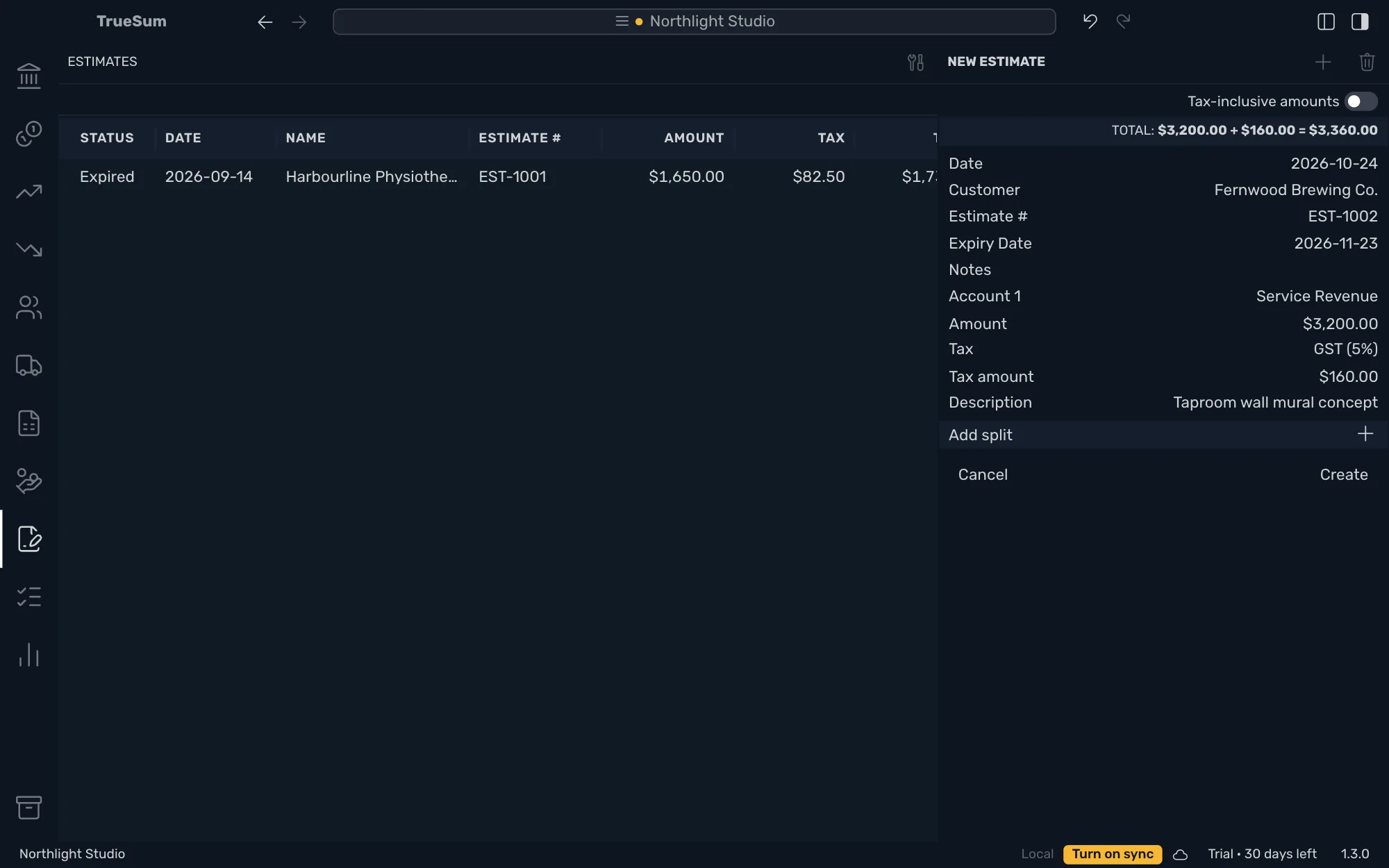Edit the Amount field $3,200.00
Image resolution: width=1389 pixels, height=868 pixels.
(x=1163, y=324)
